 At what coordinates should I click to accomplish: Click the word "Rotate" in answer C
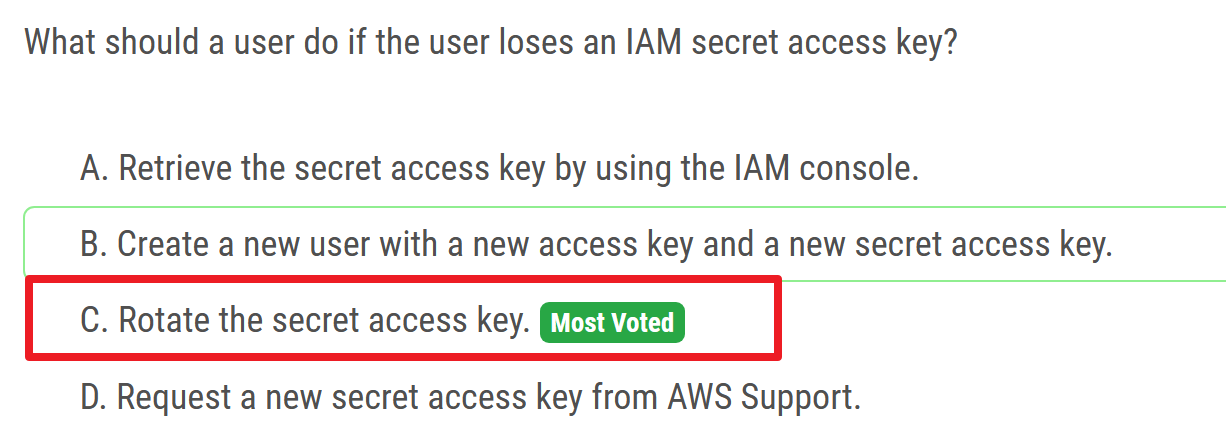(x=164, y=322)
